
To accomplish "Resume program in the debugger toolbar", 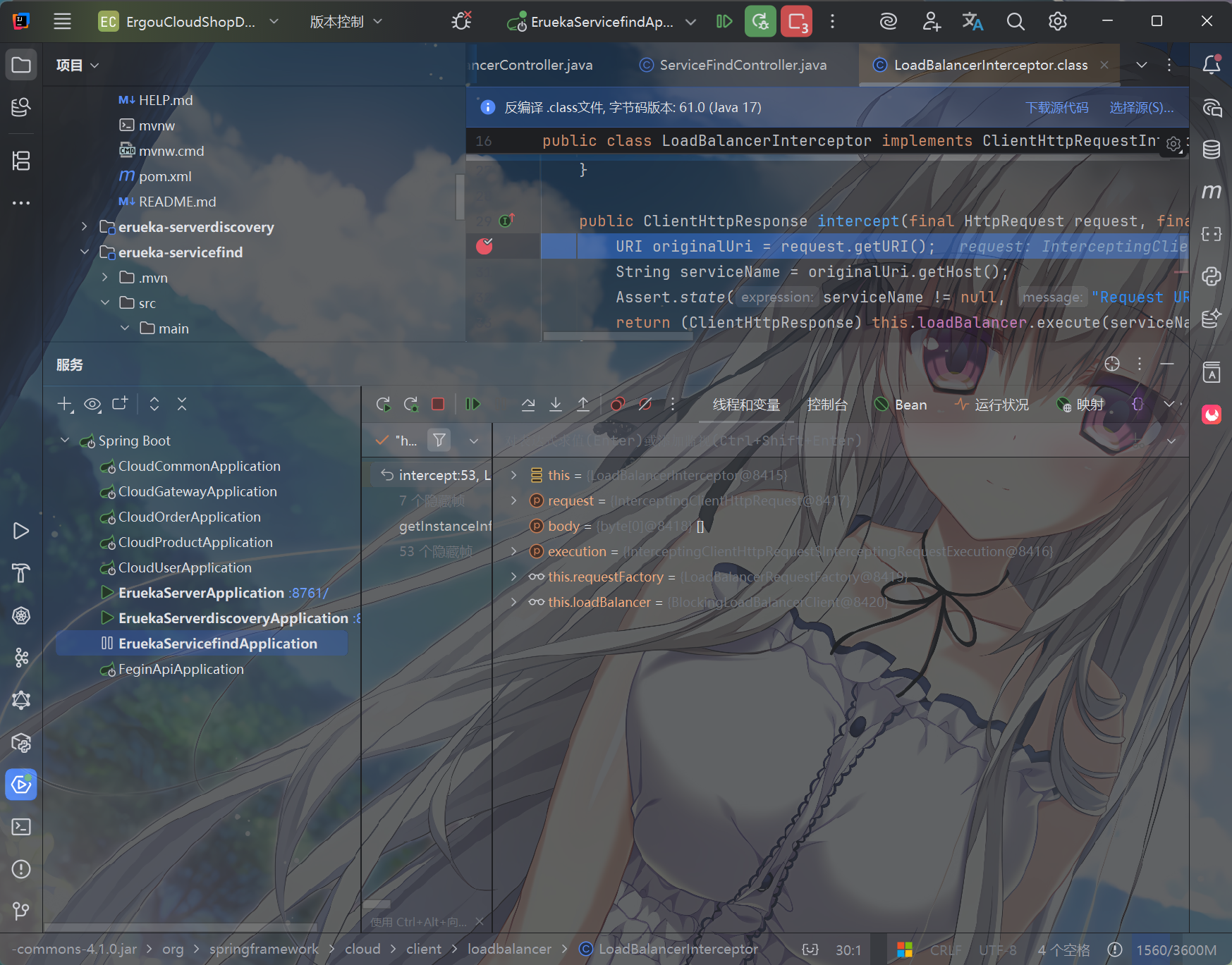I will 472,404.
